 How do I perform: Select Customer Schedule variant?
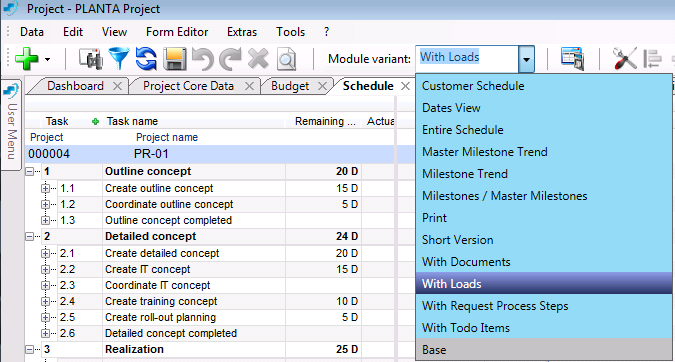pyautogui.click(x=544, y=86)
